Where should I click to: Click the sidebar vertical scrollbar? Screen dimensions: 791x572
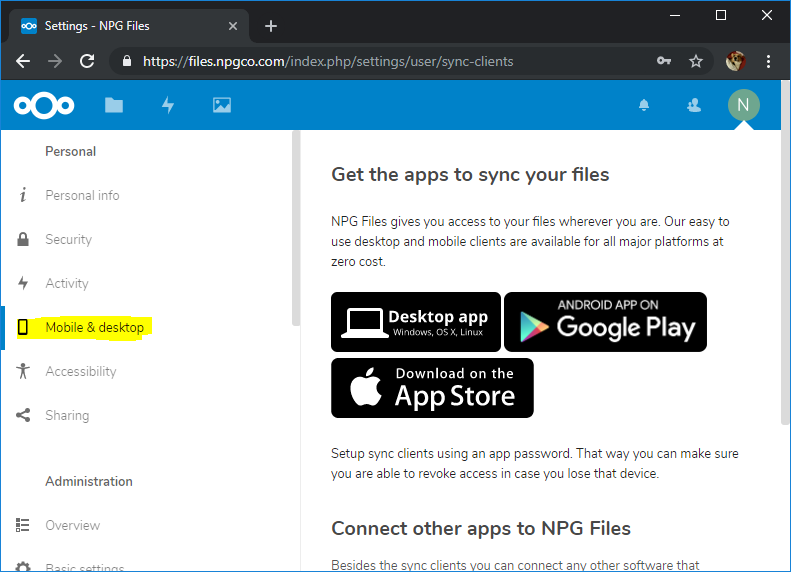pyautogui.click(x=296, y=228)
